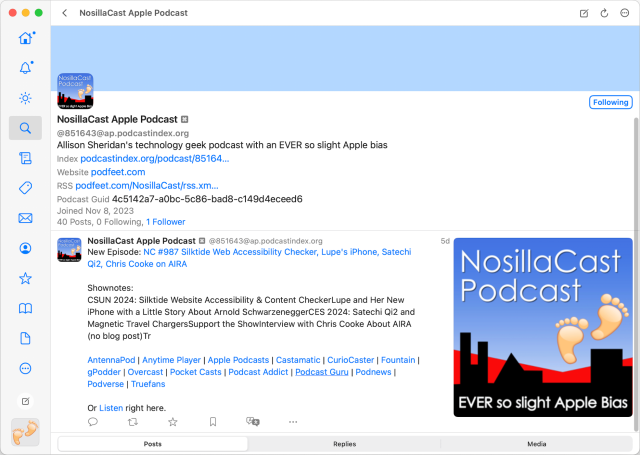Open Notifications bell in sidebar

point(25,68)
